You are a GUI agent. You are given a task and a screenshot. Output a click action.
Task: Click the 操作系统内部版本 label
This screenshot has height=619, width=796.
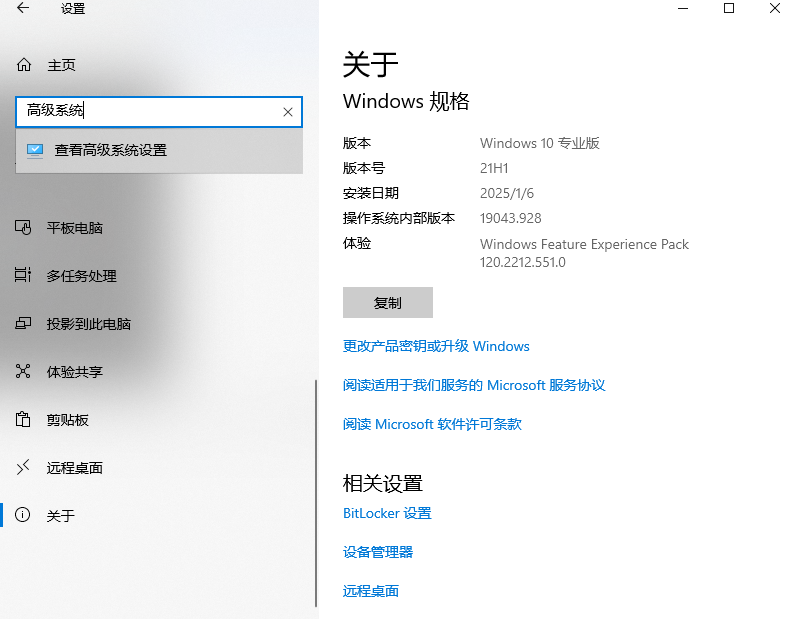coord(399,218)
